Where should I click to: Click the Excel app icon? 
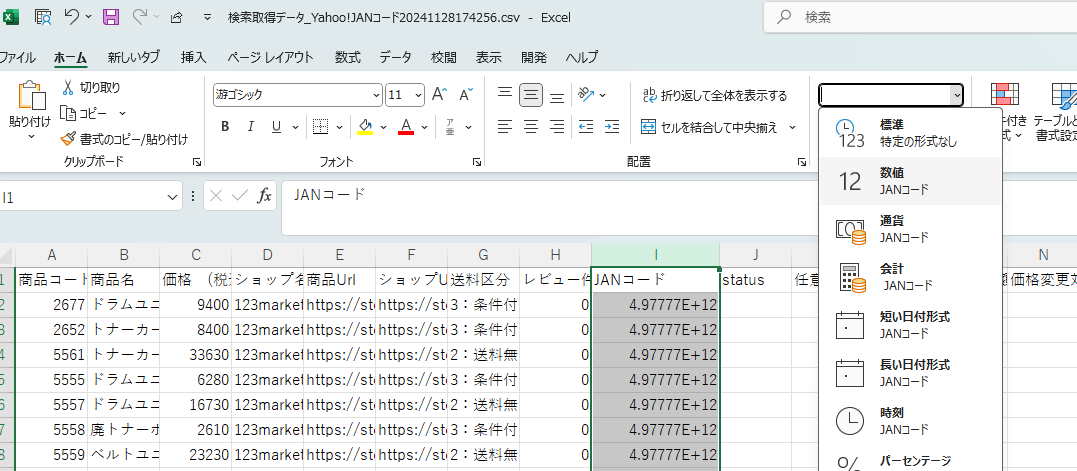(x=11, y=17)
